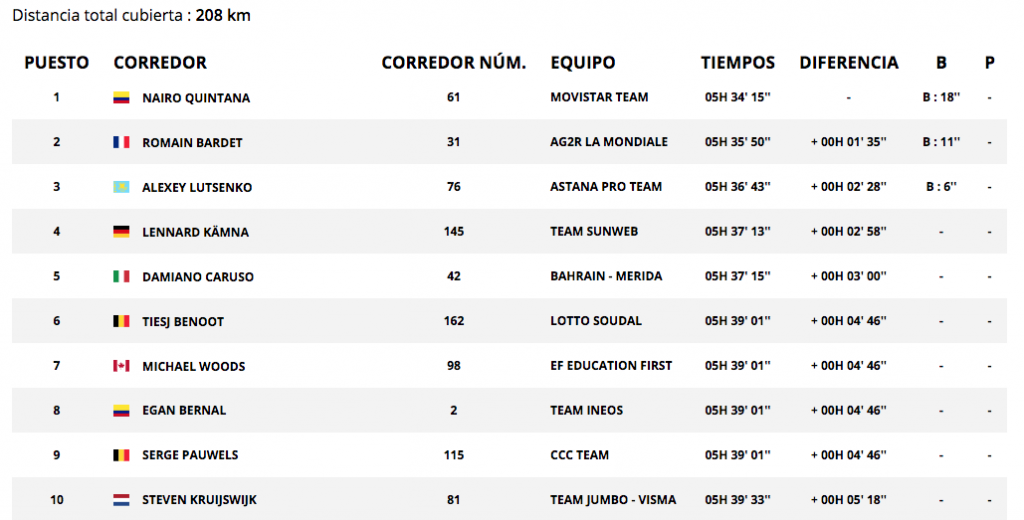Open rider Egan Bernal's name

coord(184,410)
